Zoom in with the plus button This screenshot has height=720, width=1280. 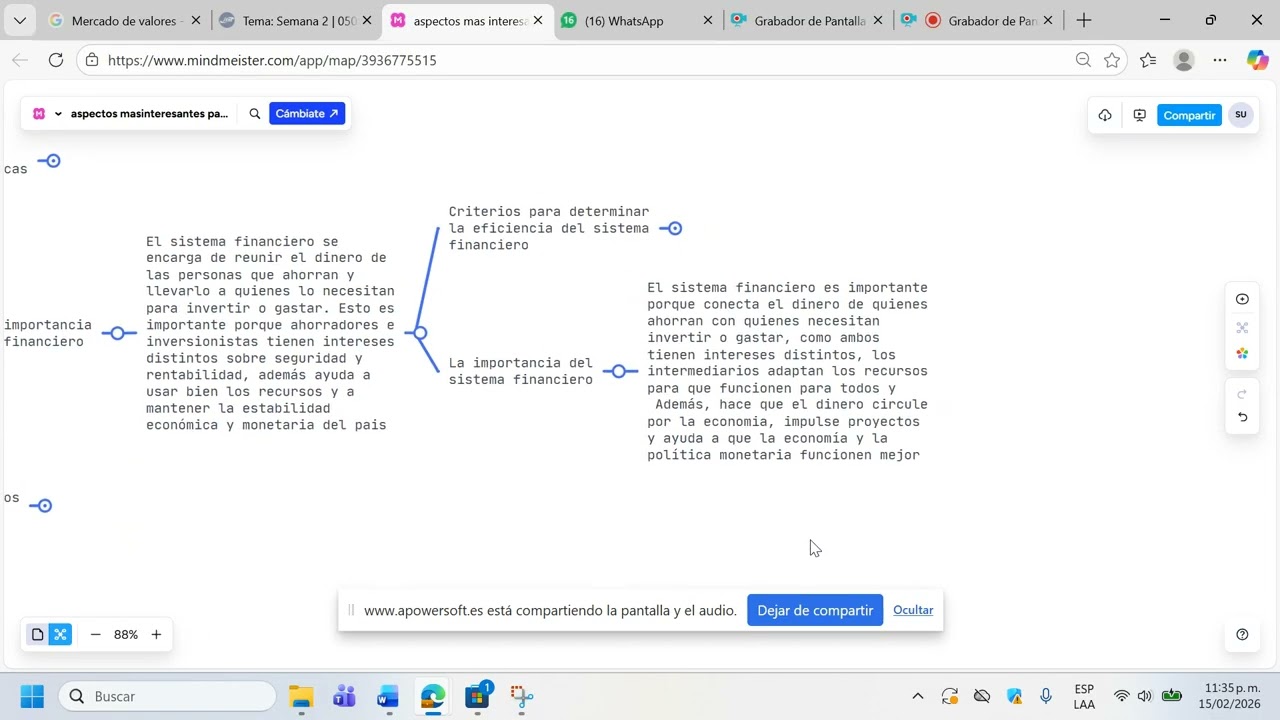tap(156, 634)
